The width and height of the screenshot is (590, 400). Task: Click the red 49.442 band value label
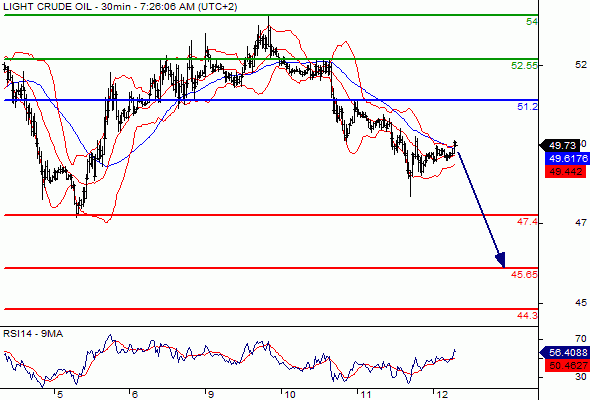(565, 172)
